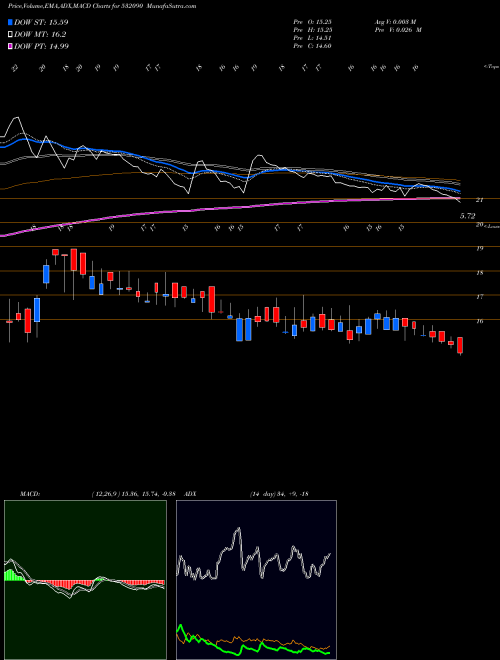Click the MACD (12,26,9) values text
This screenshot has width=500, height=660.
coord(136,494)
